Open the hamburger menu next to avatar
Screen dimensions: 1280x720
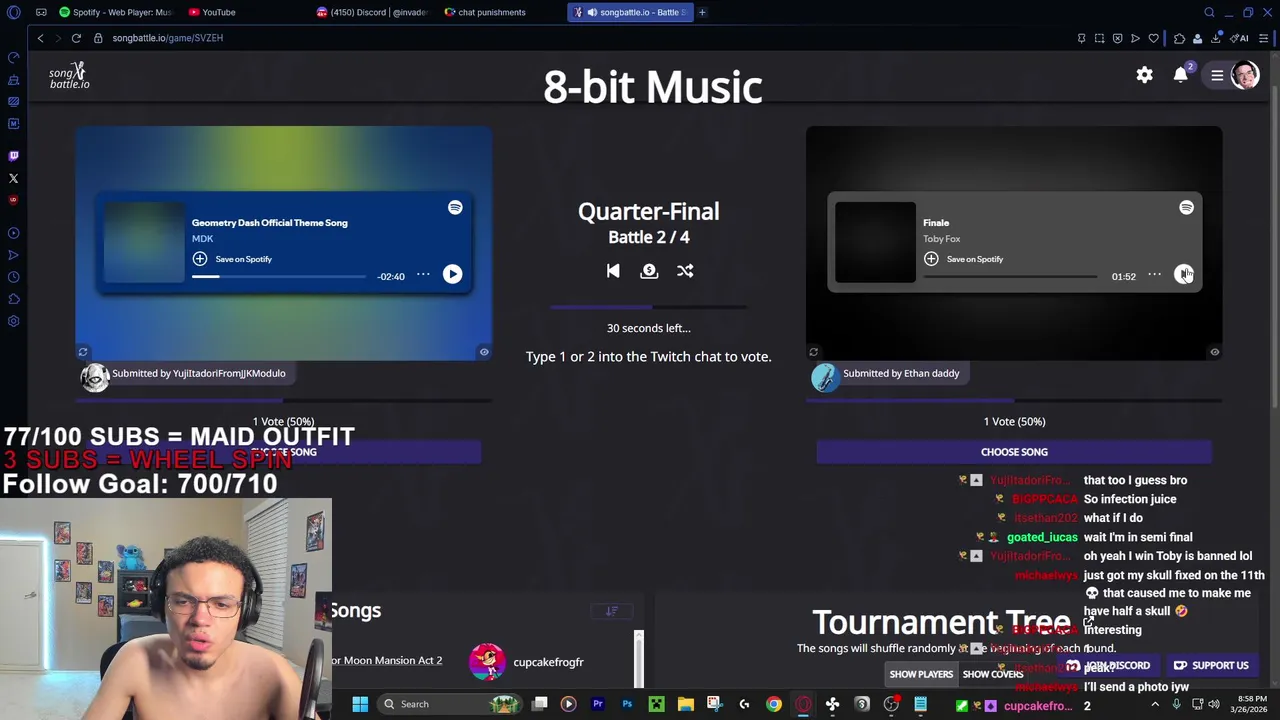pos(1217,75)
